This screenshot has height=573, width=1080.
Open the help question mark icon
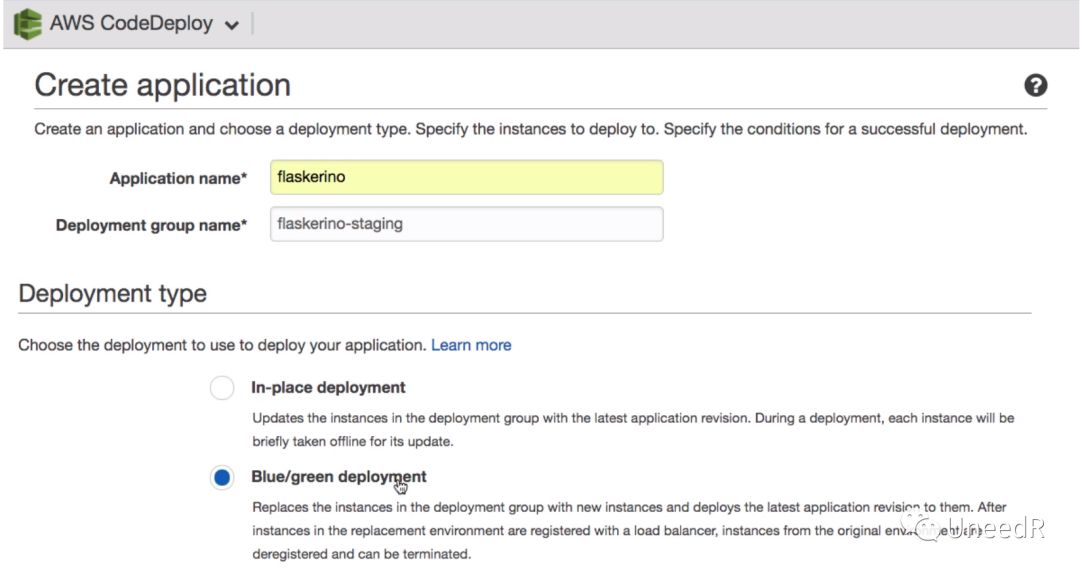pyautogui.click(x=1035, y=85)
